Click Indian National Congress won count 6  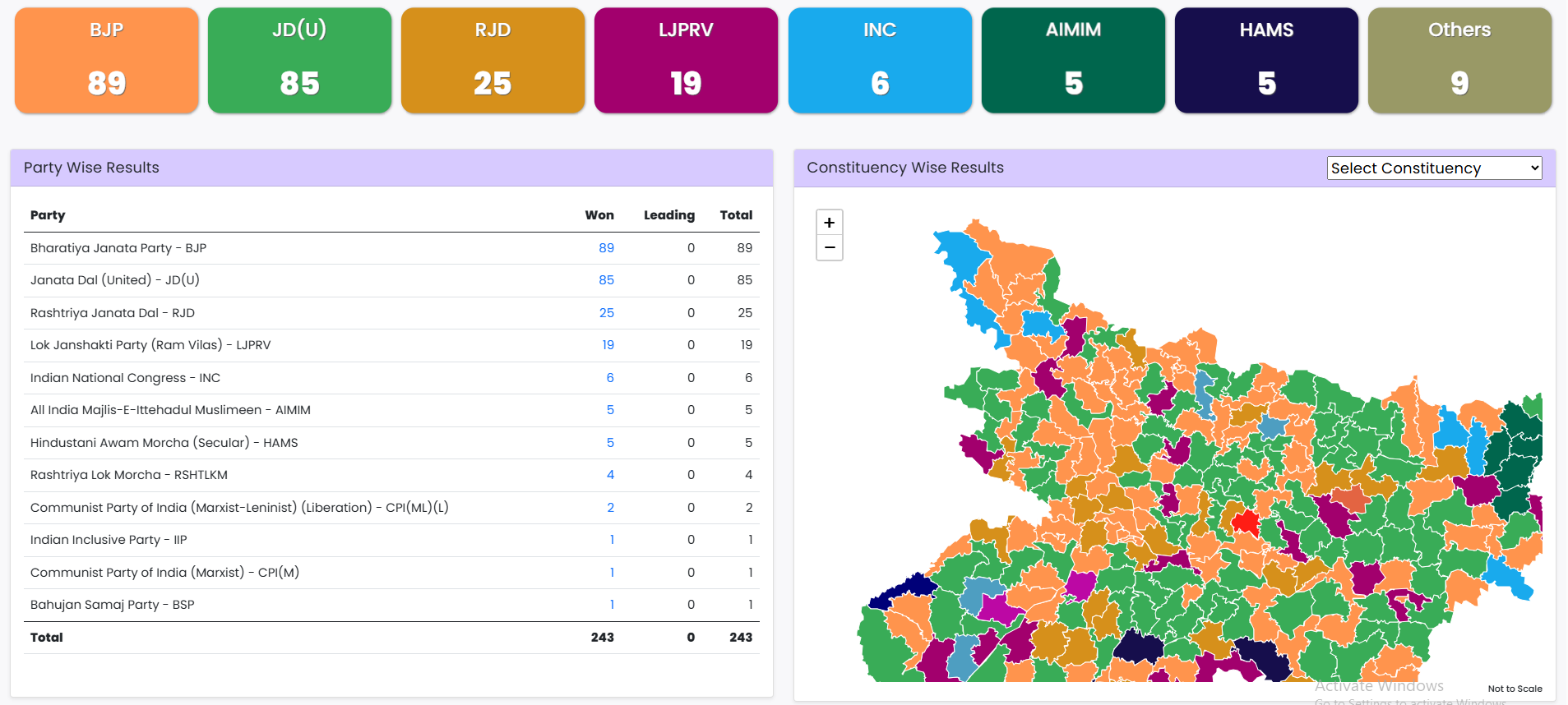[610, 378]
